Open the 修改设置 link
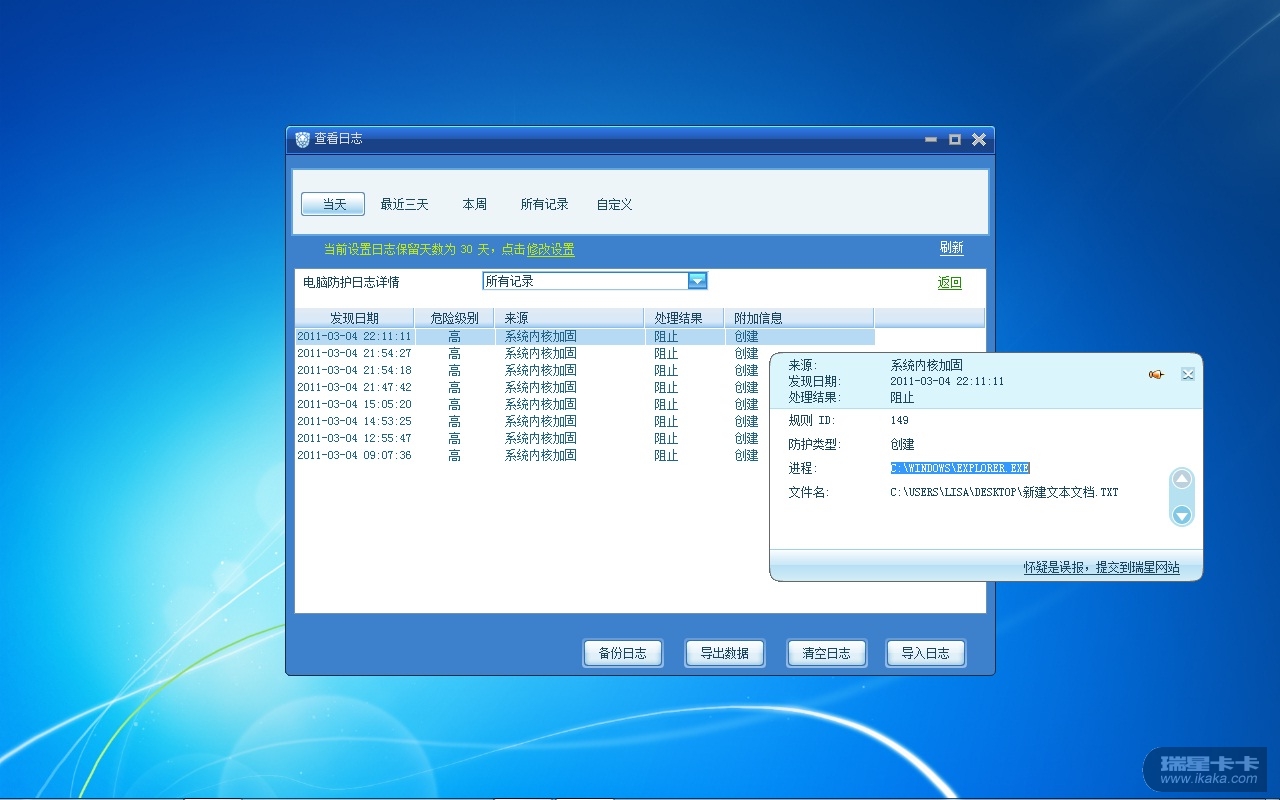1280x800 pixels. 550,250
